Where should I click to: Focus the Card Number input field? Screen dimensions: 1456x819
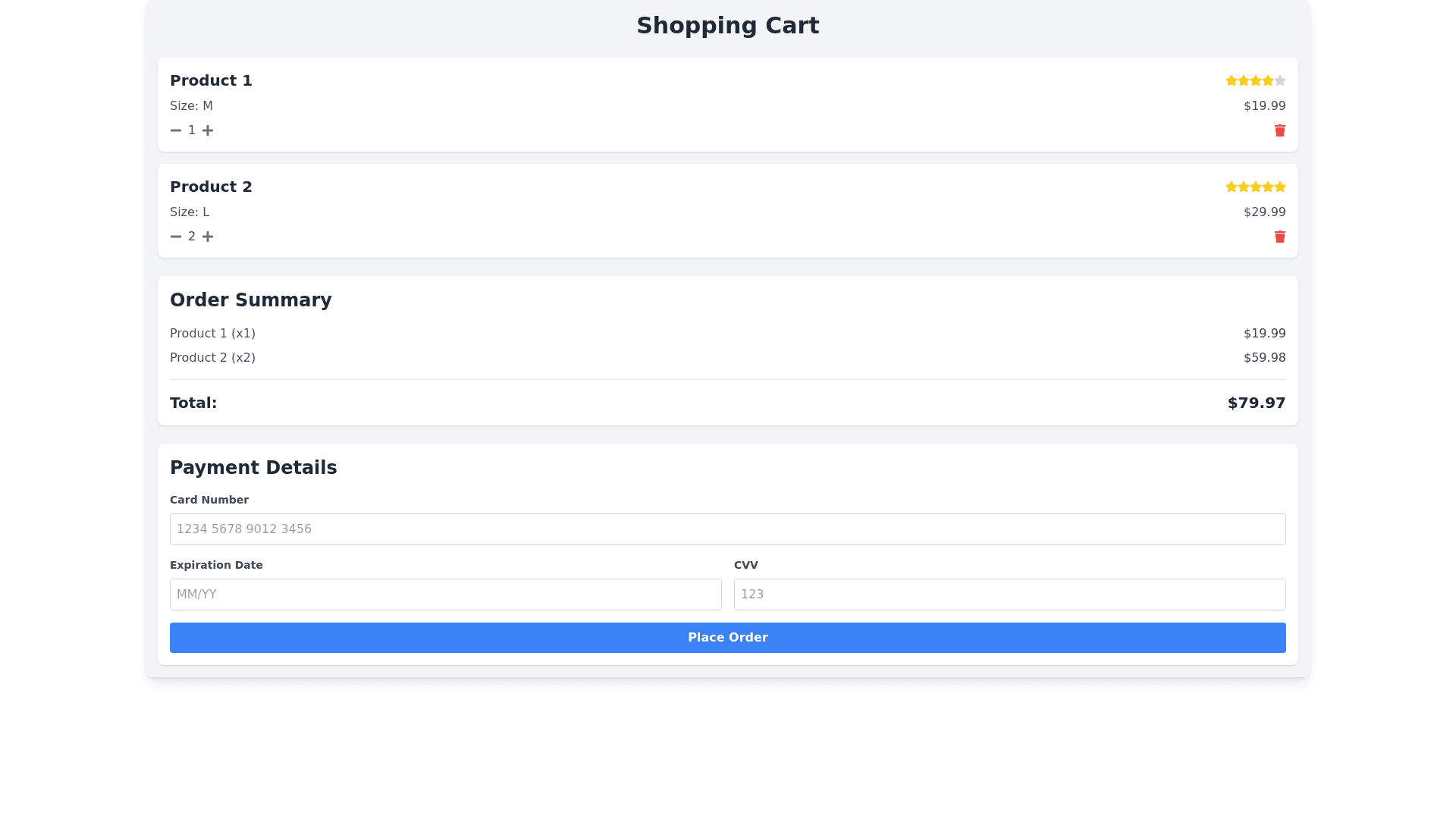tap(728, 529)
